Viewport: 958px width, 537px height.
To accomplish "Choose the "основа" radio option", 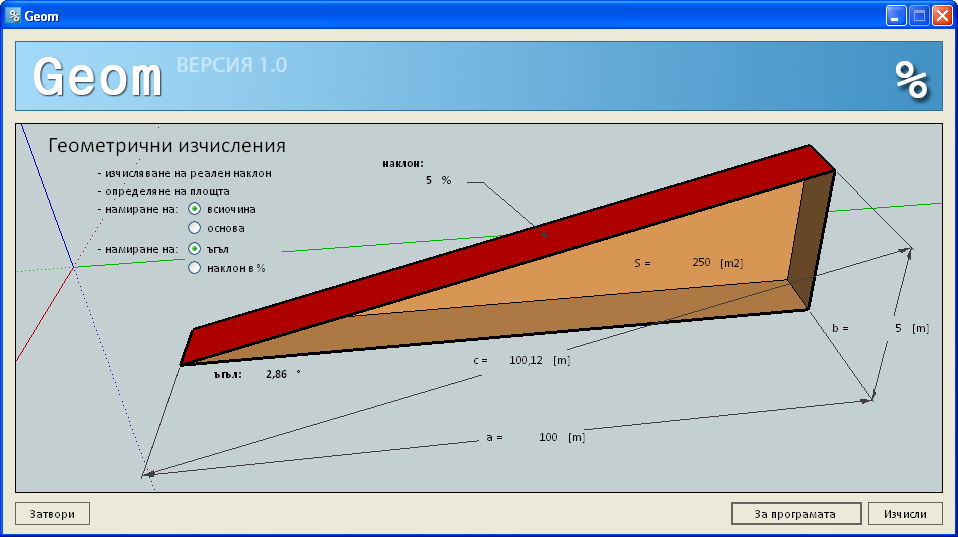I will point(195,228).
